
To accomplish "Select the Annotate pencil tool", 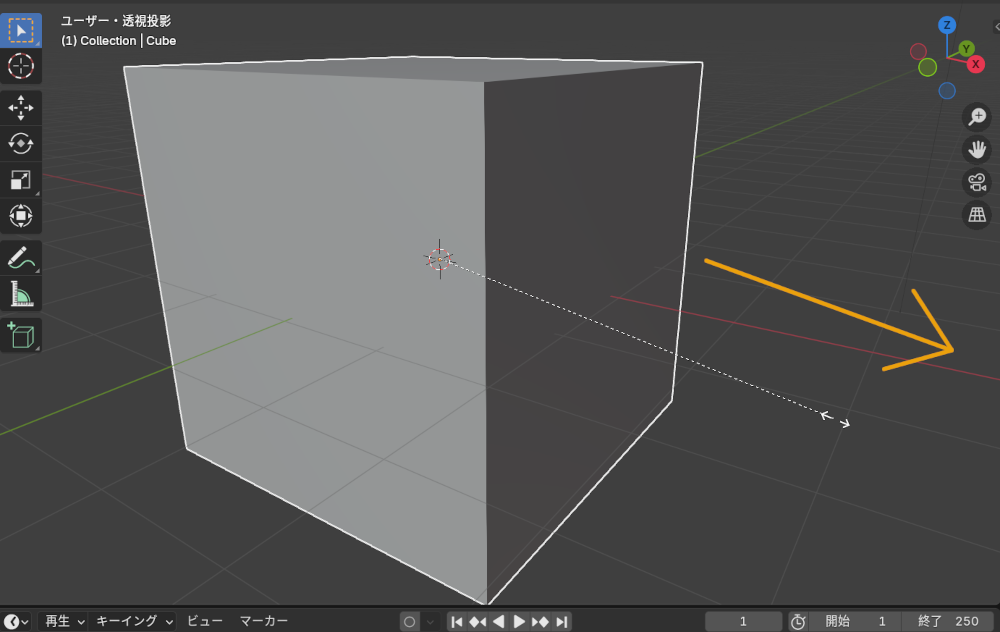I will point(20,258).
